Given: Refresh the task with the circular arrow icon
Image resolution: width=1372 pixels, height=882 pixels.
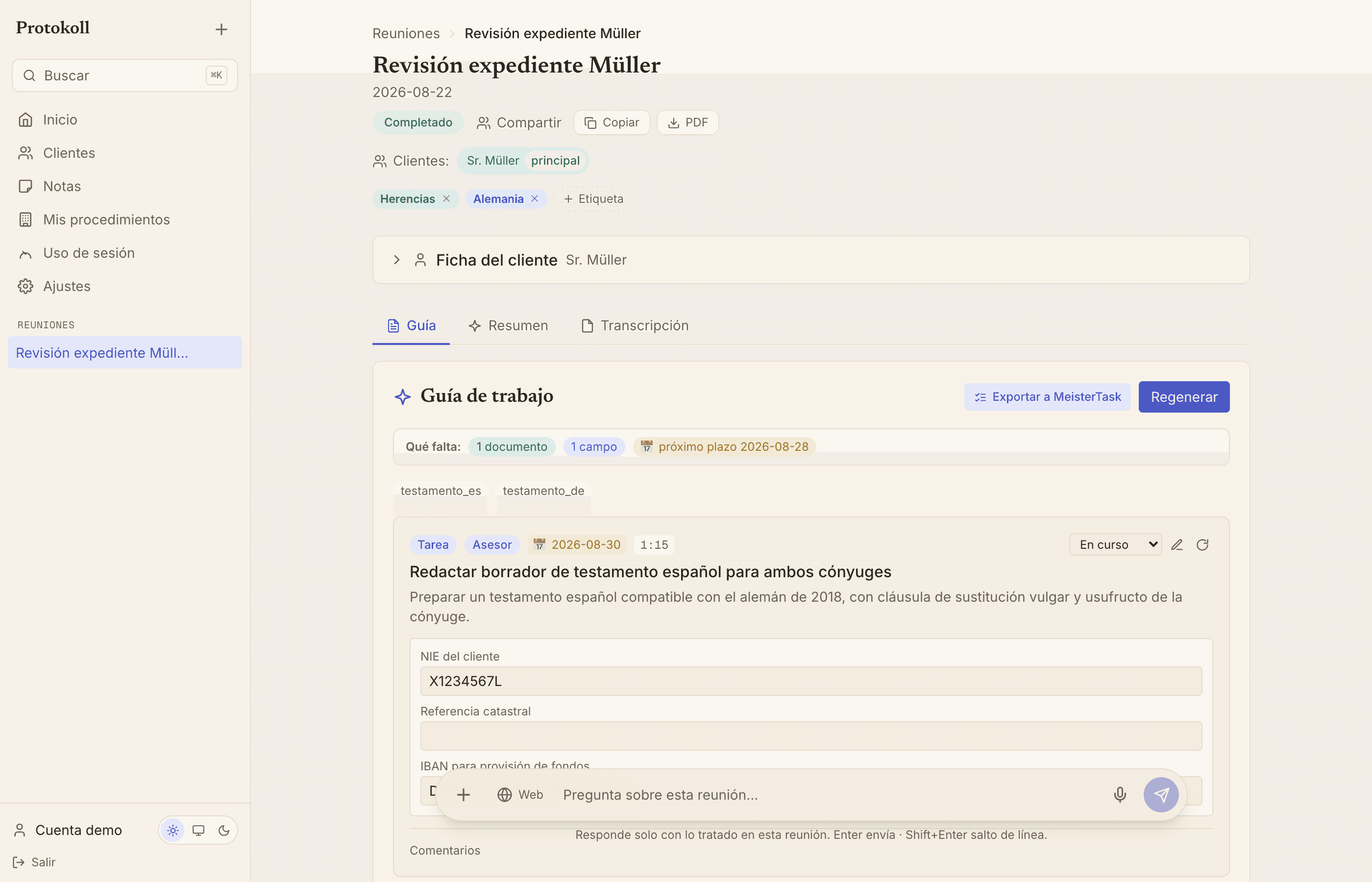Looking at the screenshot, I should 1202,545.
